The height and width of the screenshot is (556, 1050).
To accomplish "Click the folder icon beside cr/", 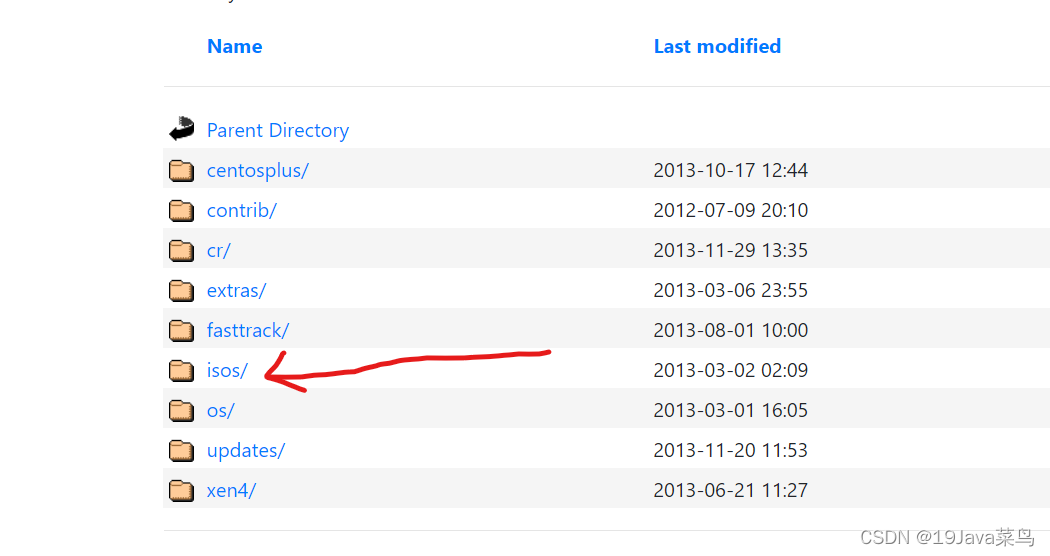I will pyautogui.click(x=181, y=251).
